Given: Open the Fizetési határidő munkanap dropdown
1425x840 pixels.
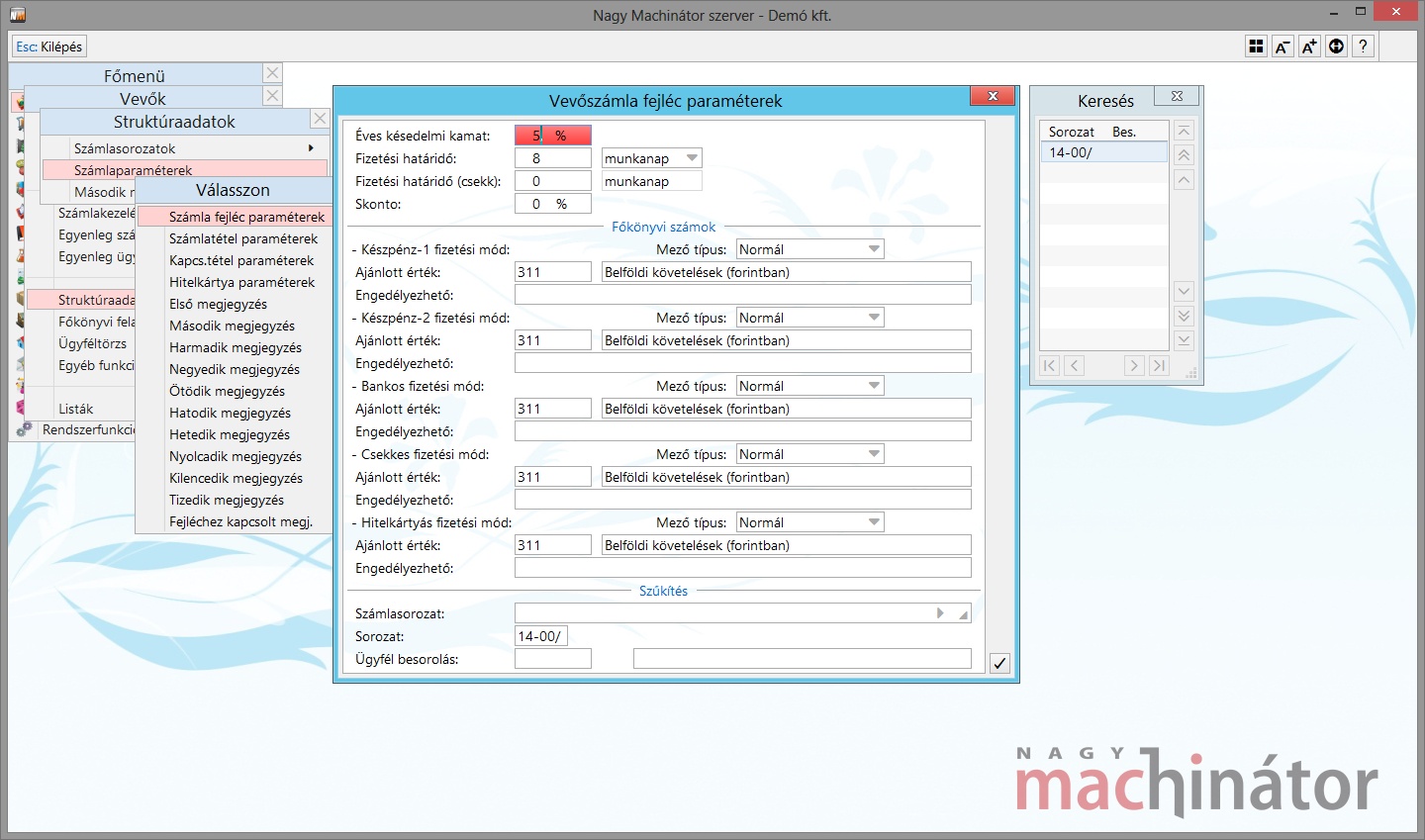Looking at the screenshot, I should pyautogui.click(x=692, y=158).
